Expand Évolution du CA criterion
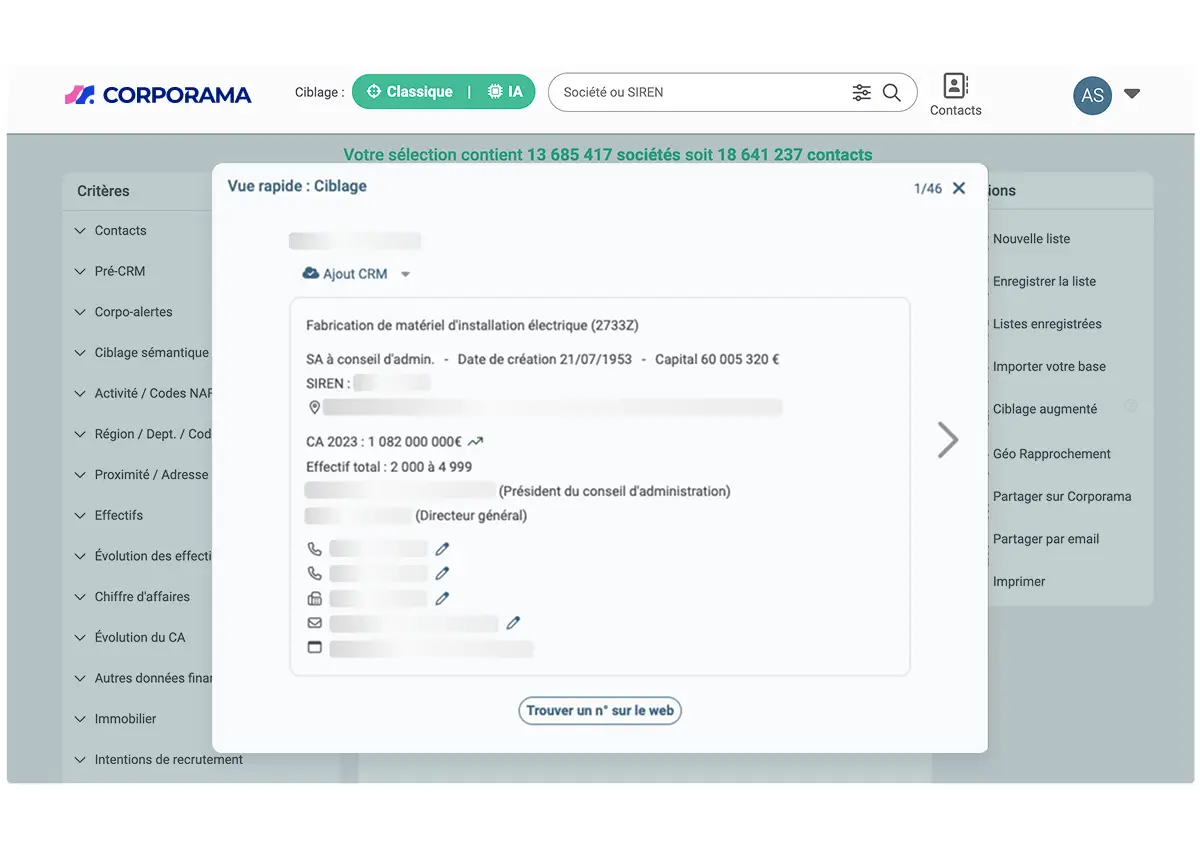 tap(129, 638)
